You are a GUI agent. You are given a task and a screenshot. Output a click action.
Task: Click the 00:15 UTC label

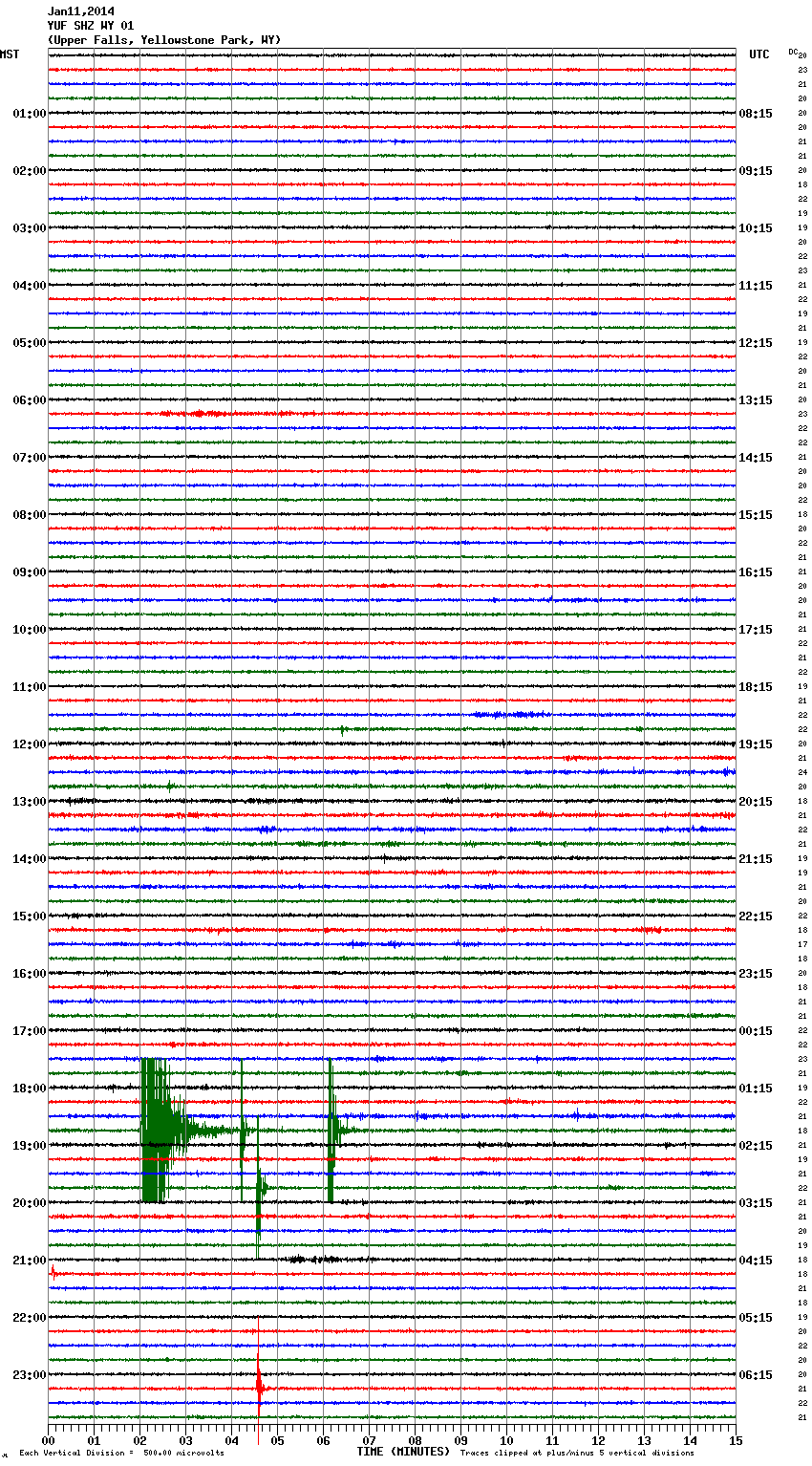[756, 1031]
